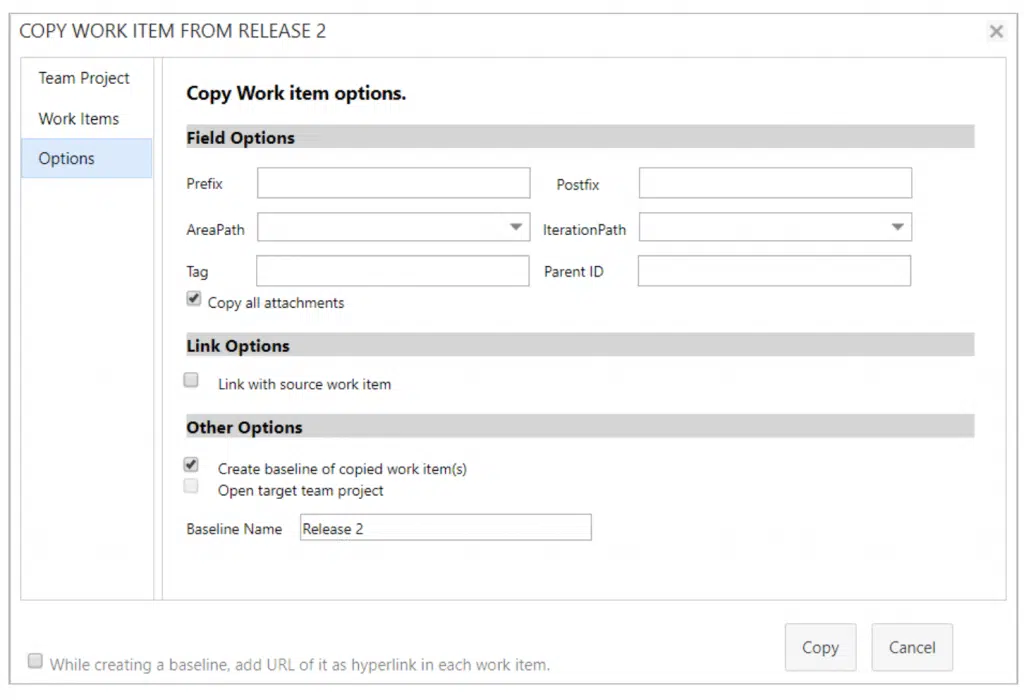The width and height of the screenshot is (1024, 700).
Task: Select the Options tab
Action: point(67,158)
